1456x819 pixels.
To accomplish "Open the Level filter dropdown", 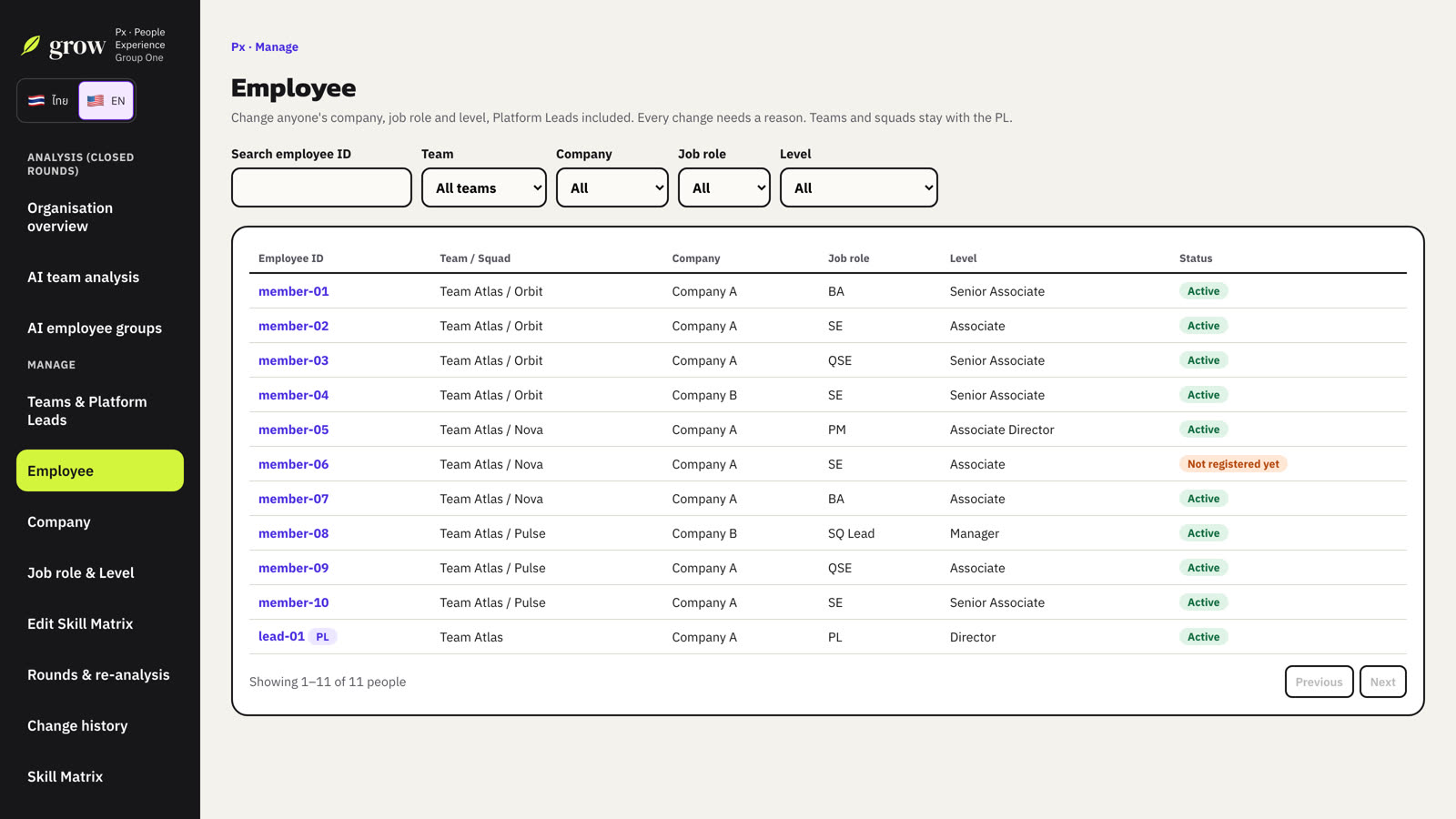I will coord(859,187).
